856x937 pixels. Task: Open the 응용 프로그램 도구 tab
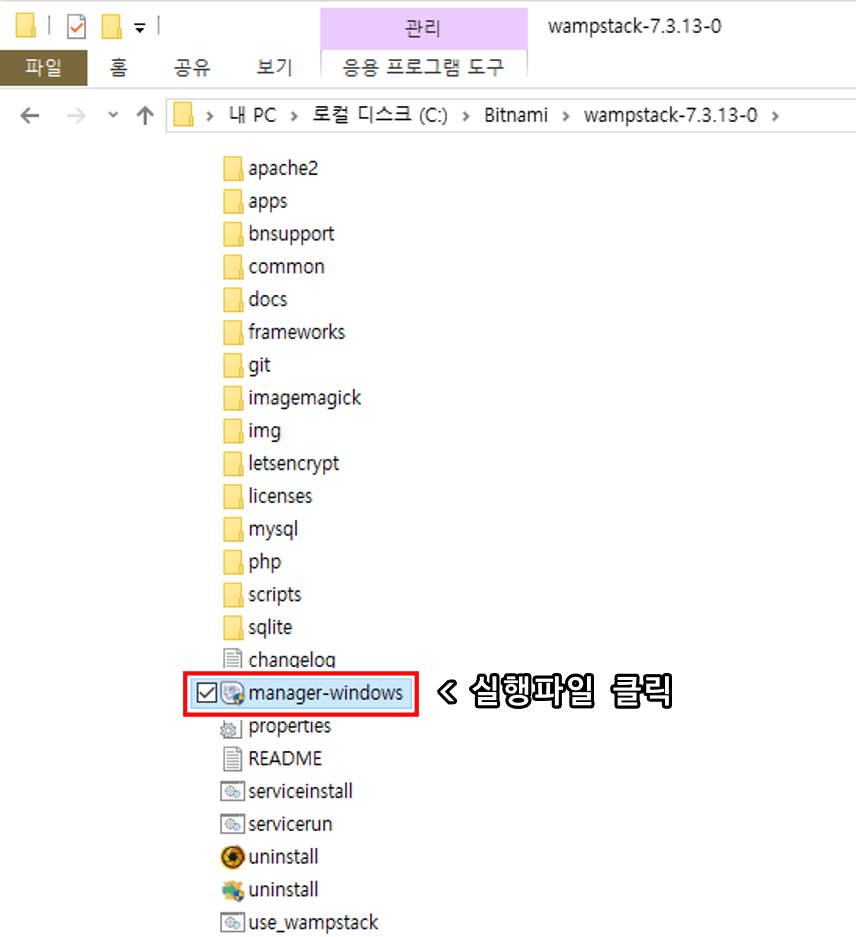423,68
